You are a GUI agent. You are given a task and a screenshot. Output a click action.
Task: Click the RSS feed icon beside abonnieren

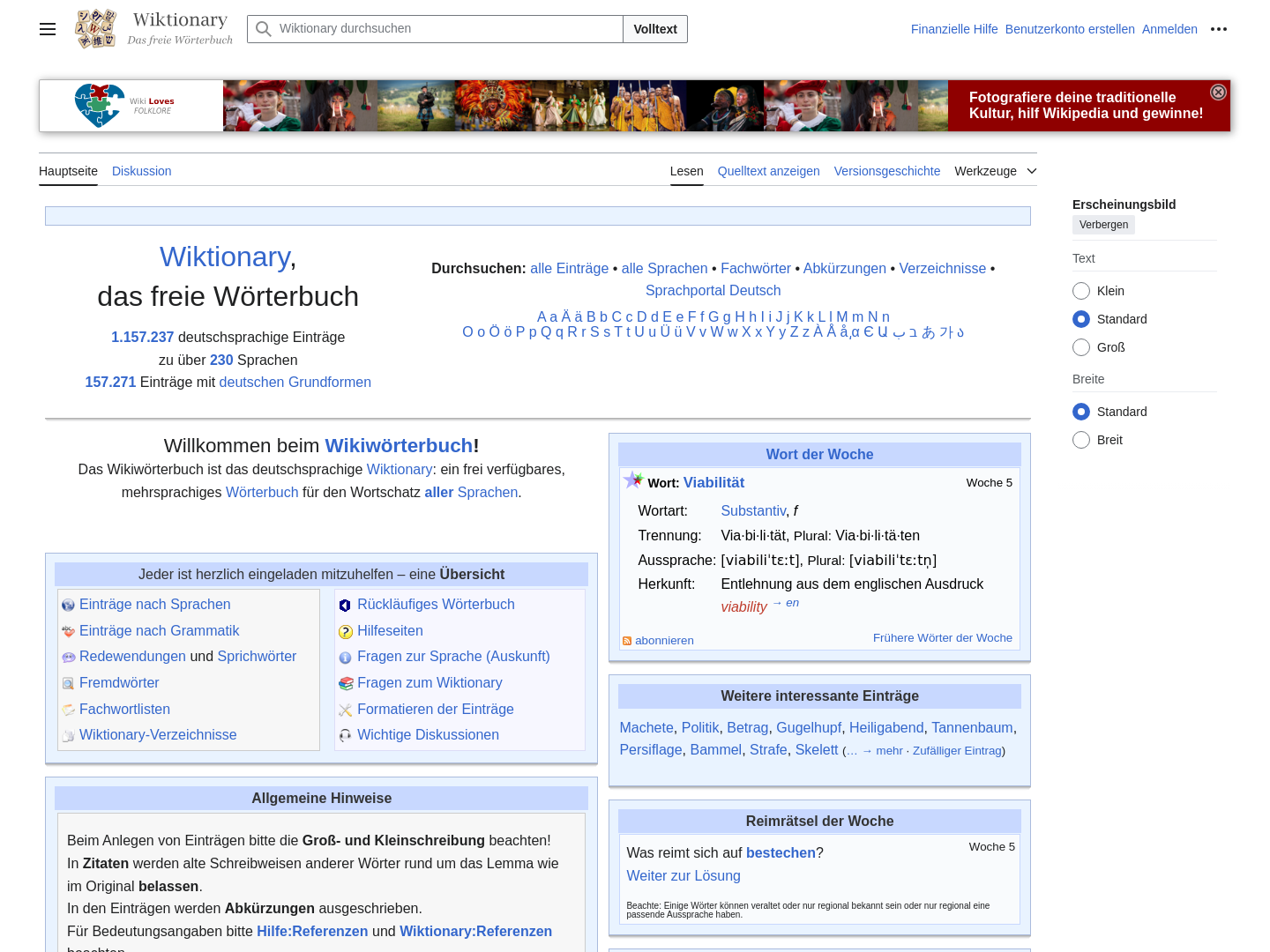[x=627, y=641]
